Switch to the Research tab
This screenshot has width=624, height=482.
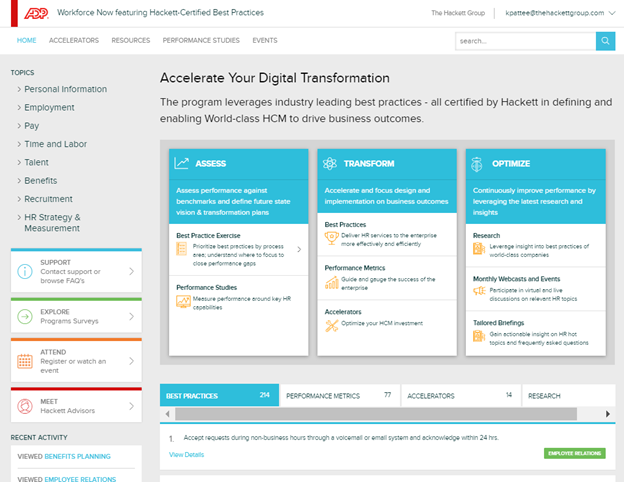pyautogui.click(x=569, y=395)
